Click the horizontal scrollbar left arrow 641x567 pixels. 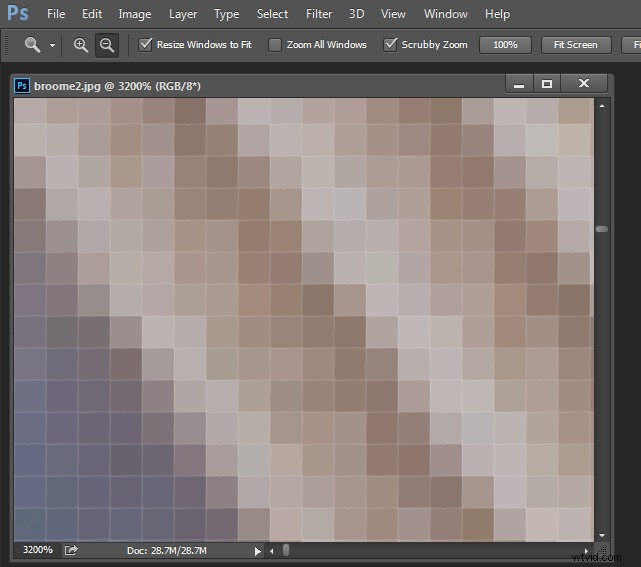(x=271, y=551)
